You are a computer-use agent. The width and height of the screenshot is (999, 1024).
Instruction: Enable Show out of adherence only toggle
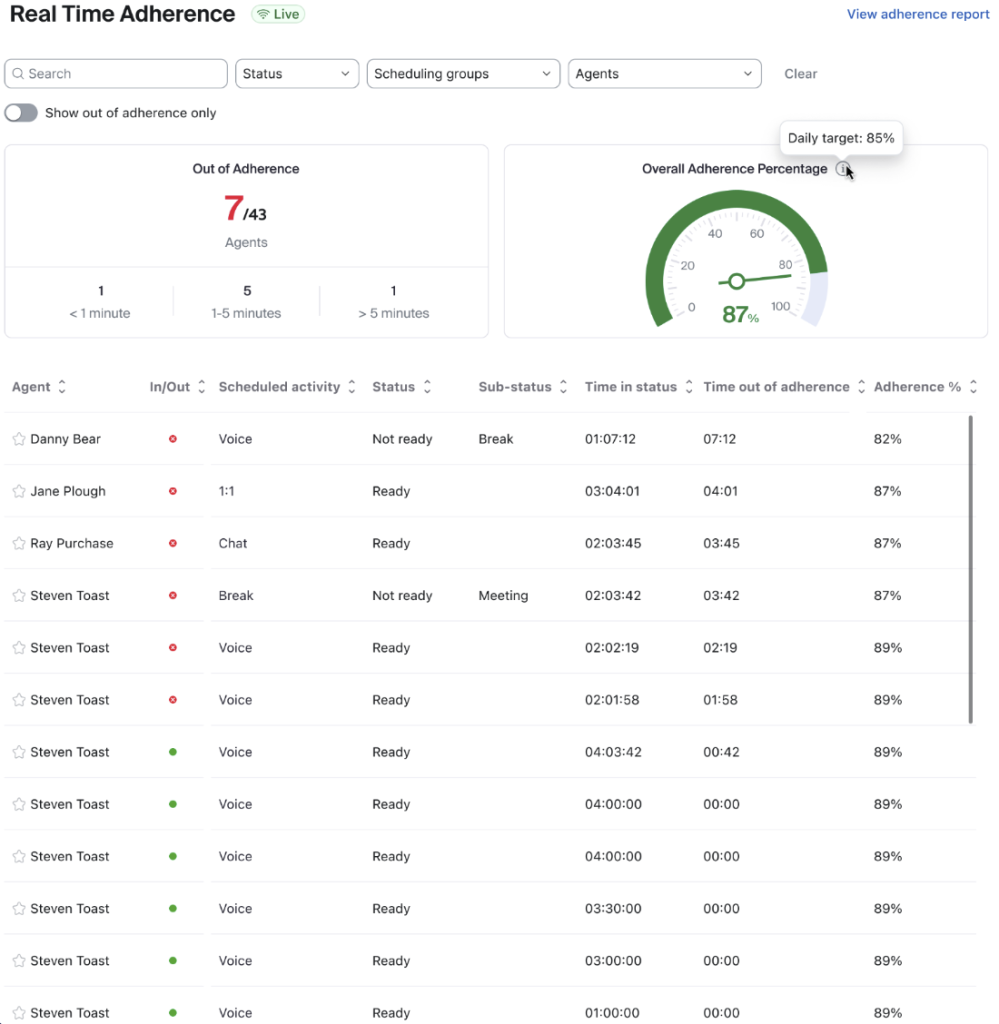click(x=21, y=113)
